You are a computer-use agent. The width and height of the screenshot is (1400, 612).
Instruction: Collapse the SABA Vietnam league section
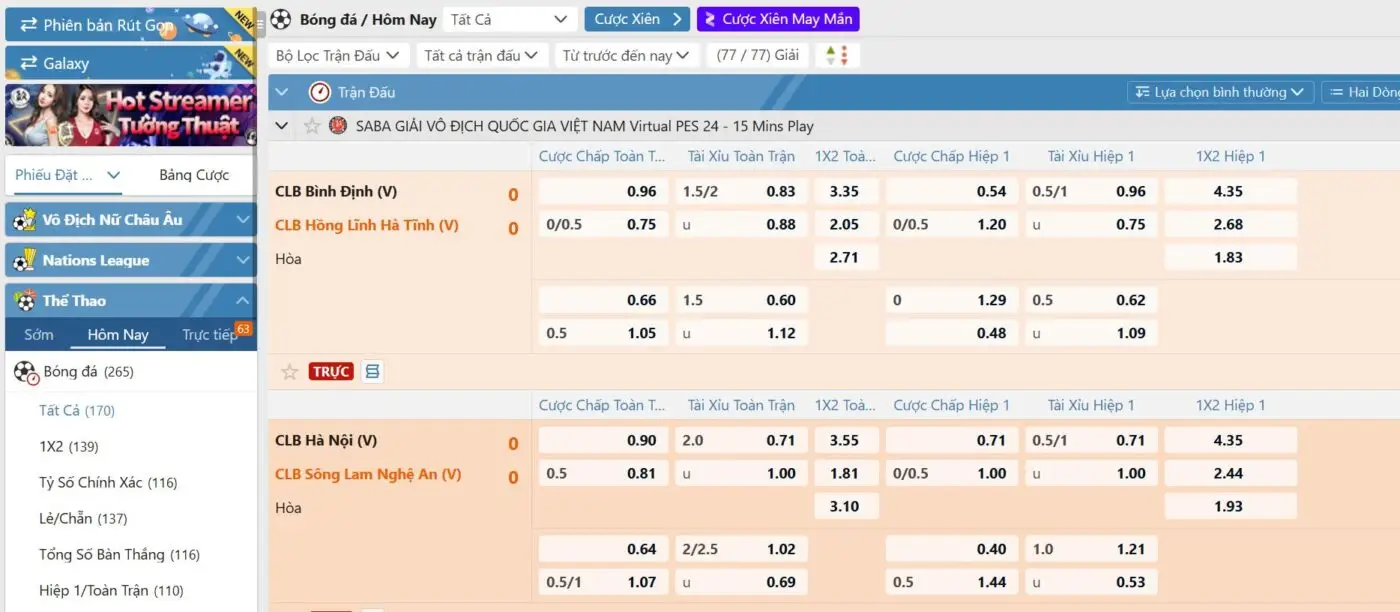[282, 126]
